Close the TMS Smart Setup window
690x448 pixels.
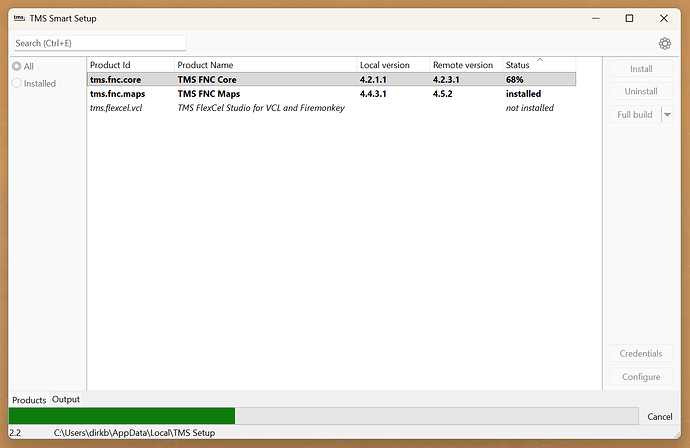(664, 18)
